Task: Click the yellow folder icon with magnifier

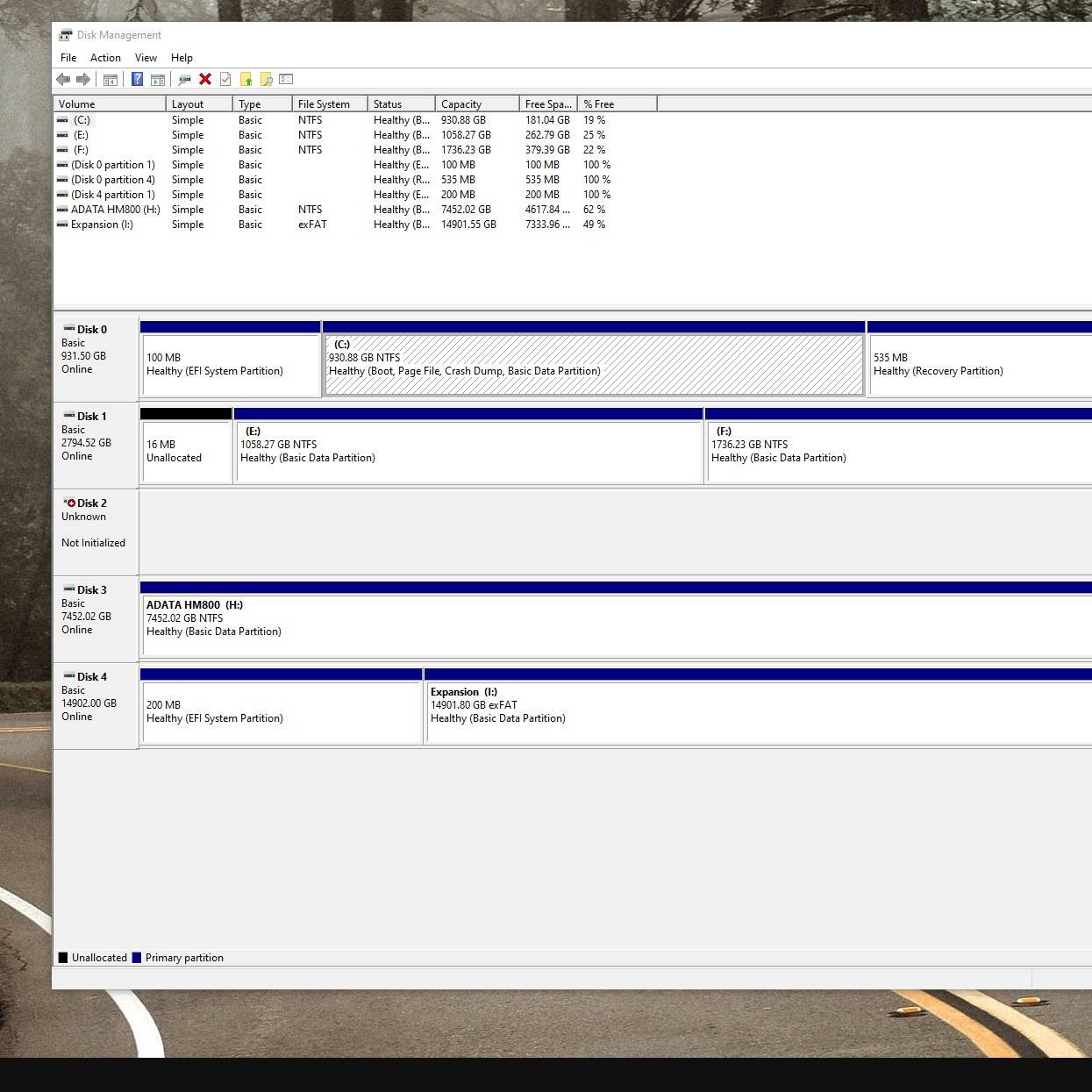Action: (266, 80)
